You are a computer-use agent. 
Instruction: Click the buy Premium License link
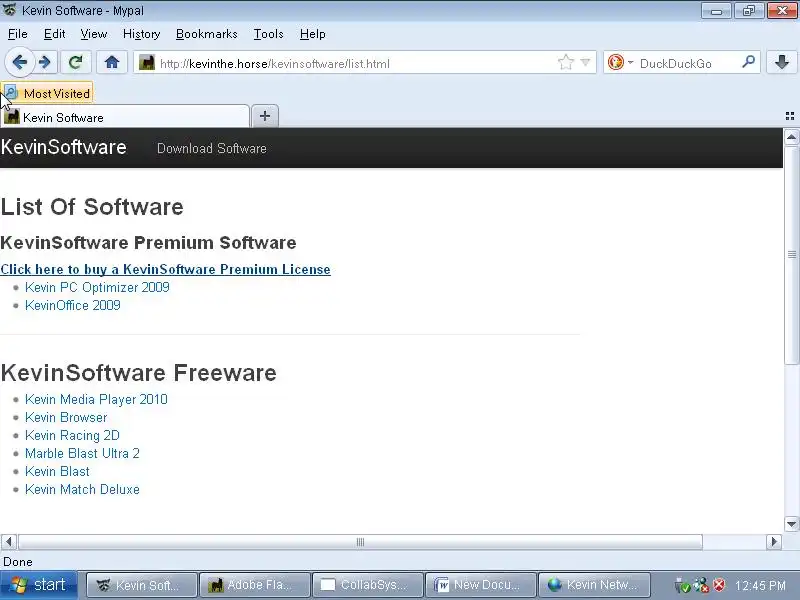point(165,269)
